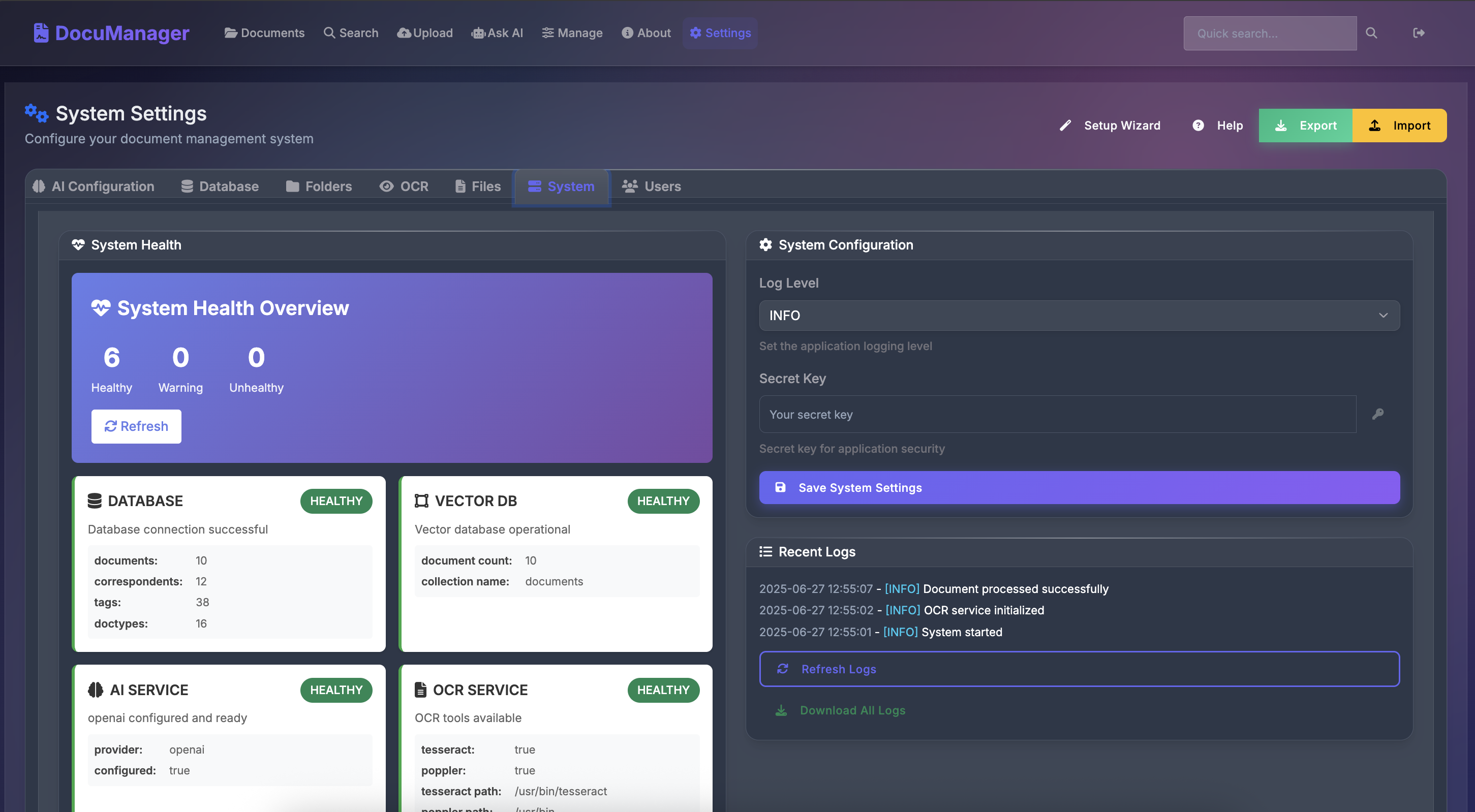Click the gears icon beside System Settings title
Image resolution: width=1475 pixels, height=812 pixels.
(37, 113)
